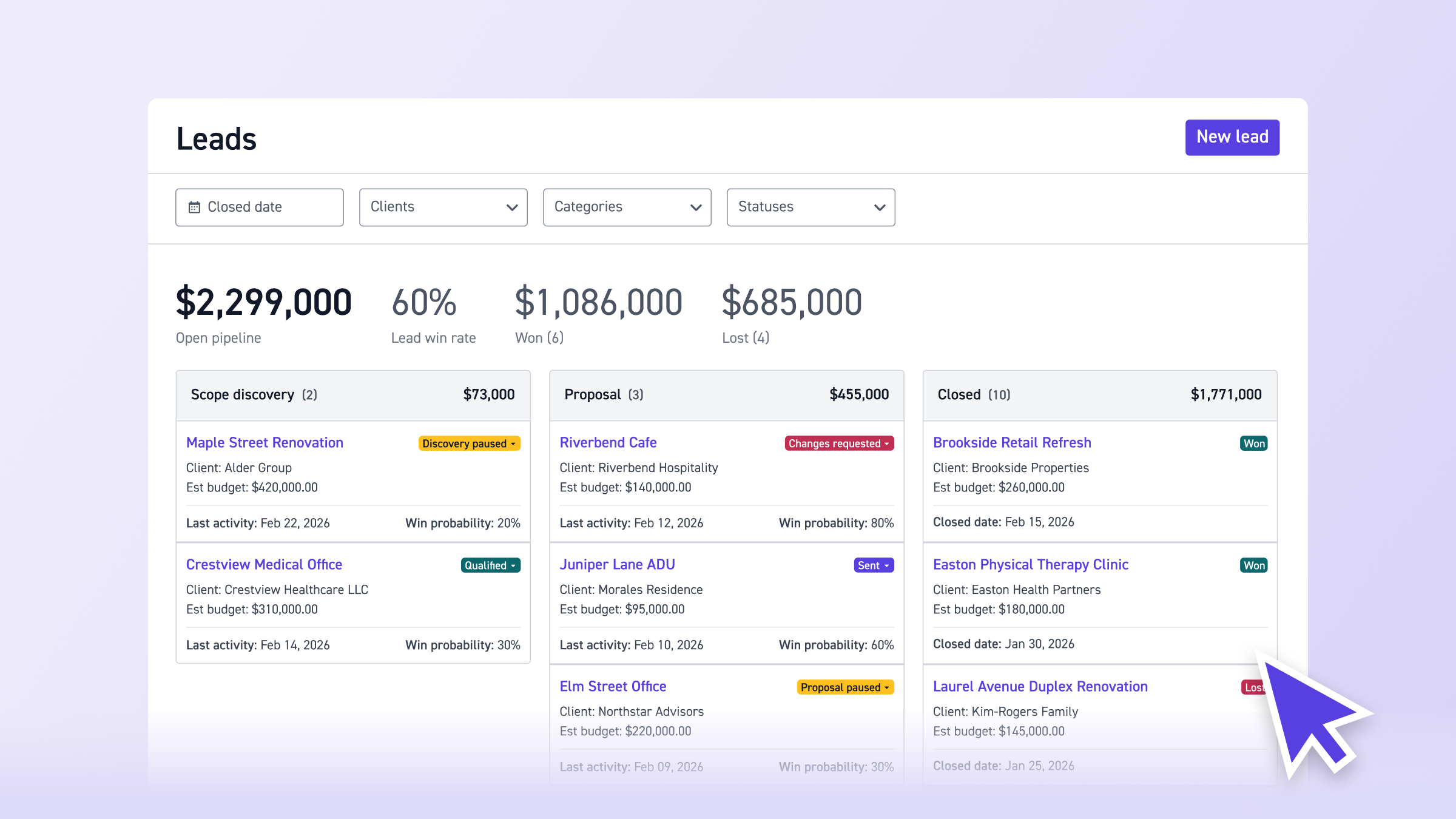This screenshot has width=1456, height=819.
Task: Click the New lead button
Action: (x=1232, y=137)
